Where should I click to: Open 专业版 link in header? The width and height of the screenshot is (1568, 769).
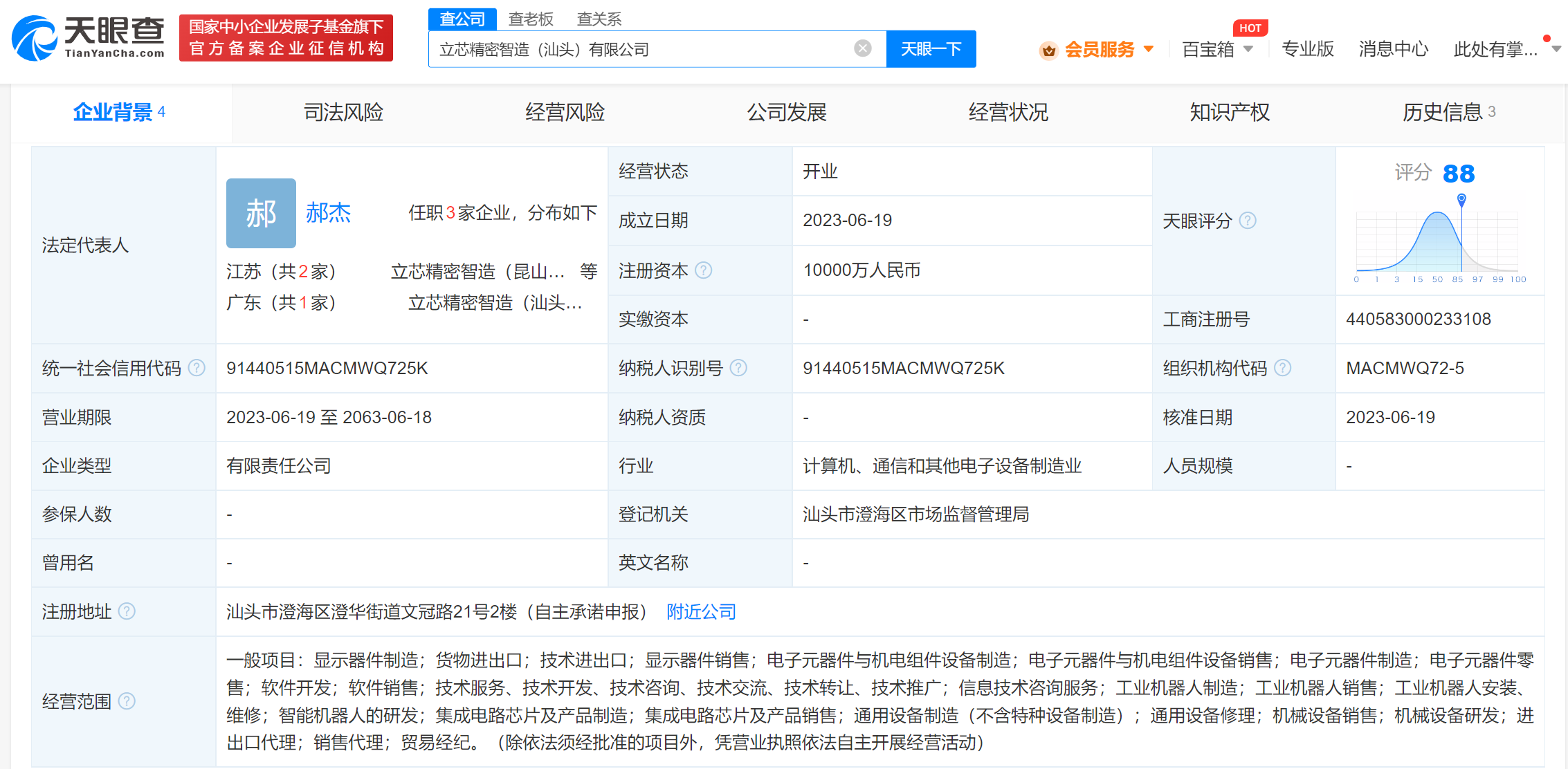[x=1307, y=49]
